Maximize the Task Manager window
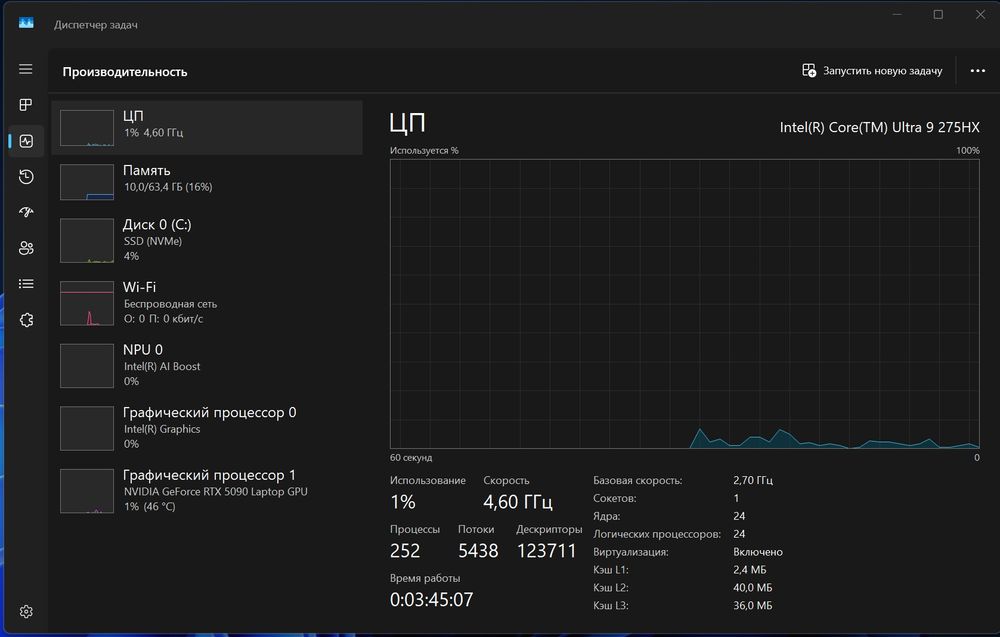1000x637 pixels. click(x=938, y=15)
